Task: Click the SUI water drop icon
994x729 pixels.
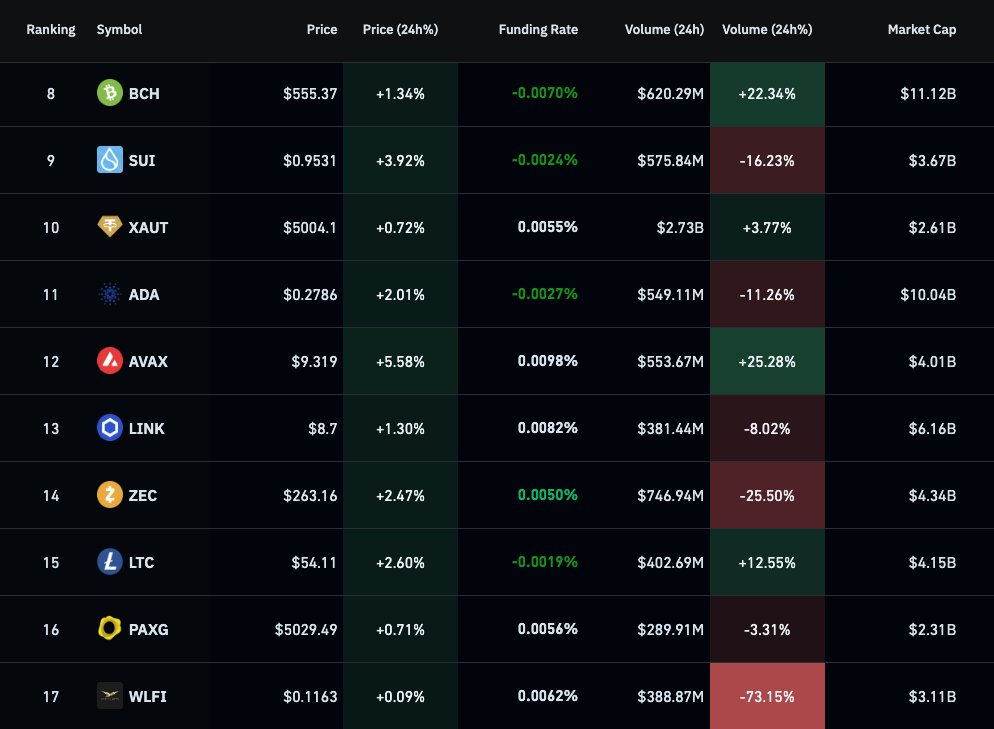Action: point(110,160)
